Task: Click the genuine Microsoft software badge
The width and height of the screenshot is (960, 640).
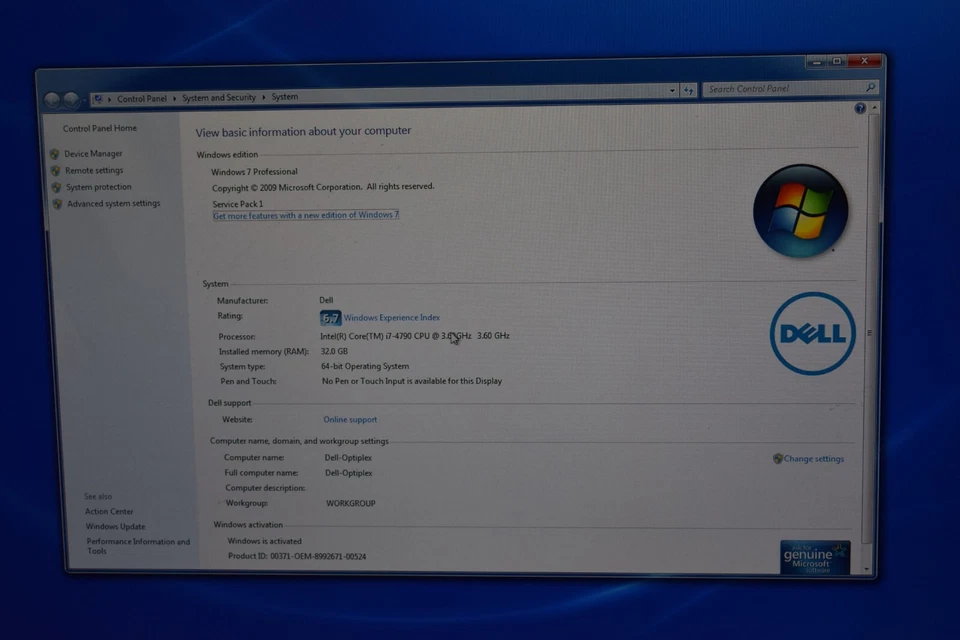Action: tap(815, 557)
